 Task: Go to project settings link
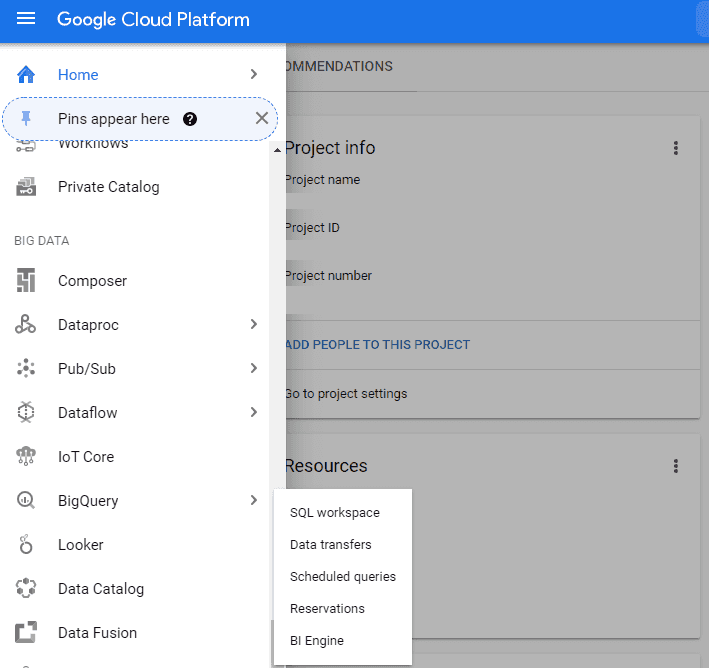[346, 393]
